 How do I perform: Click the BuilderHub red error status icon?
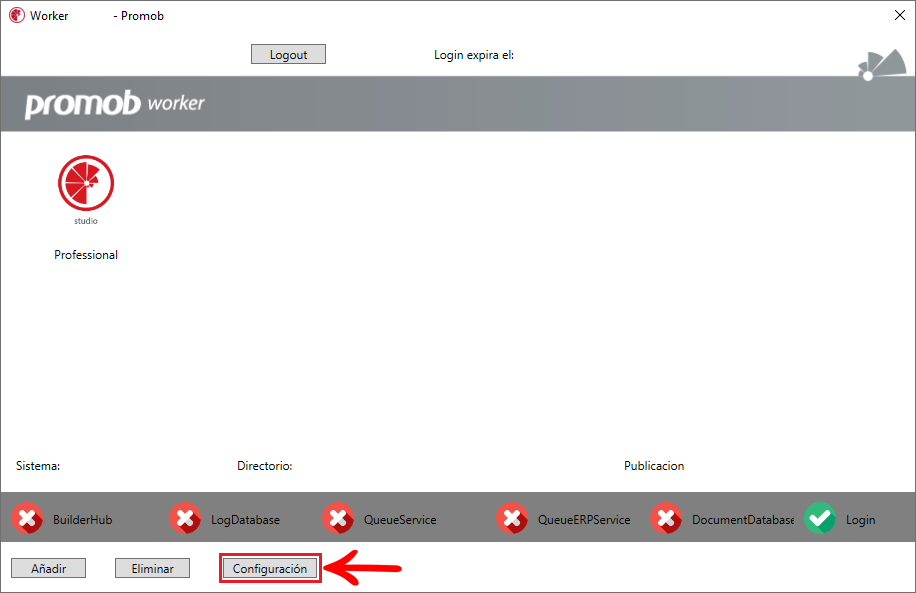(27, 518)
